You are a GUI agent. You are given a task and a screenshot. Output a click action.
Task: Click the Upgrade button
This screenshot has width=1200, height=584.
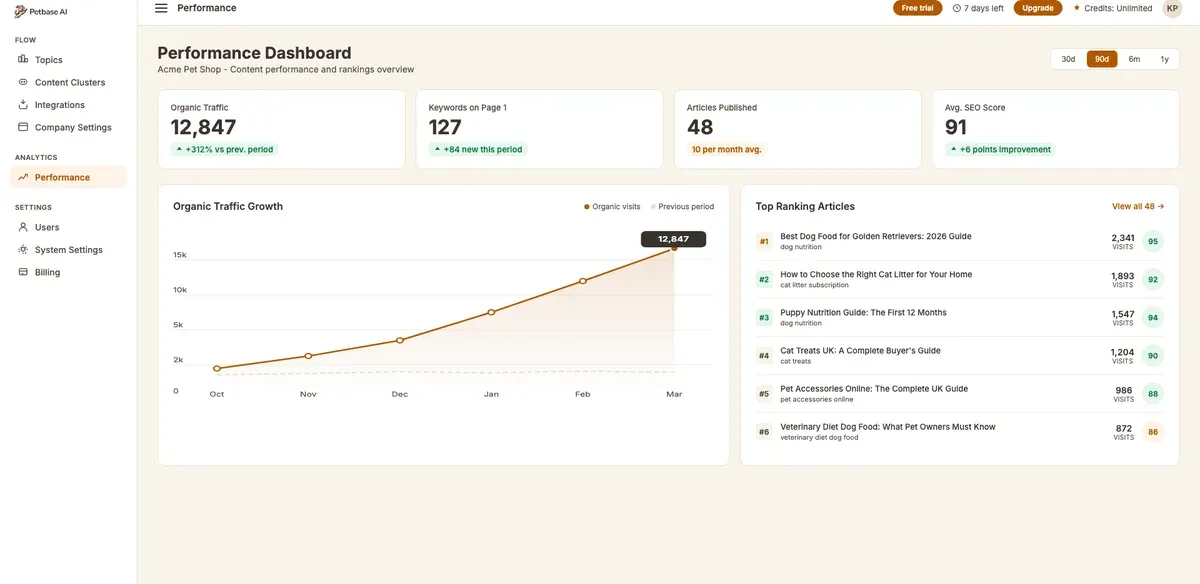point(1037,8)
